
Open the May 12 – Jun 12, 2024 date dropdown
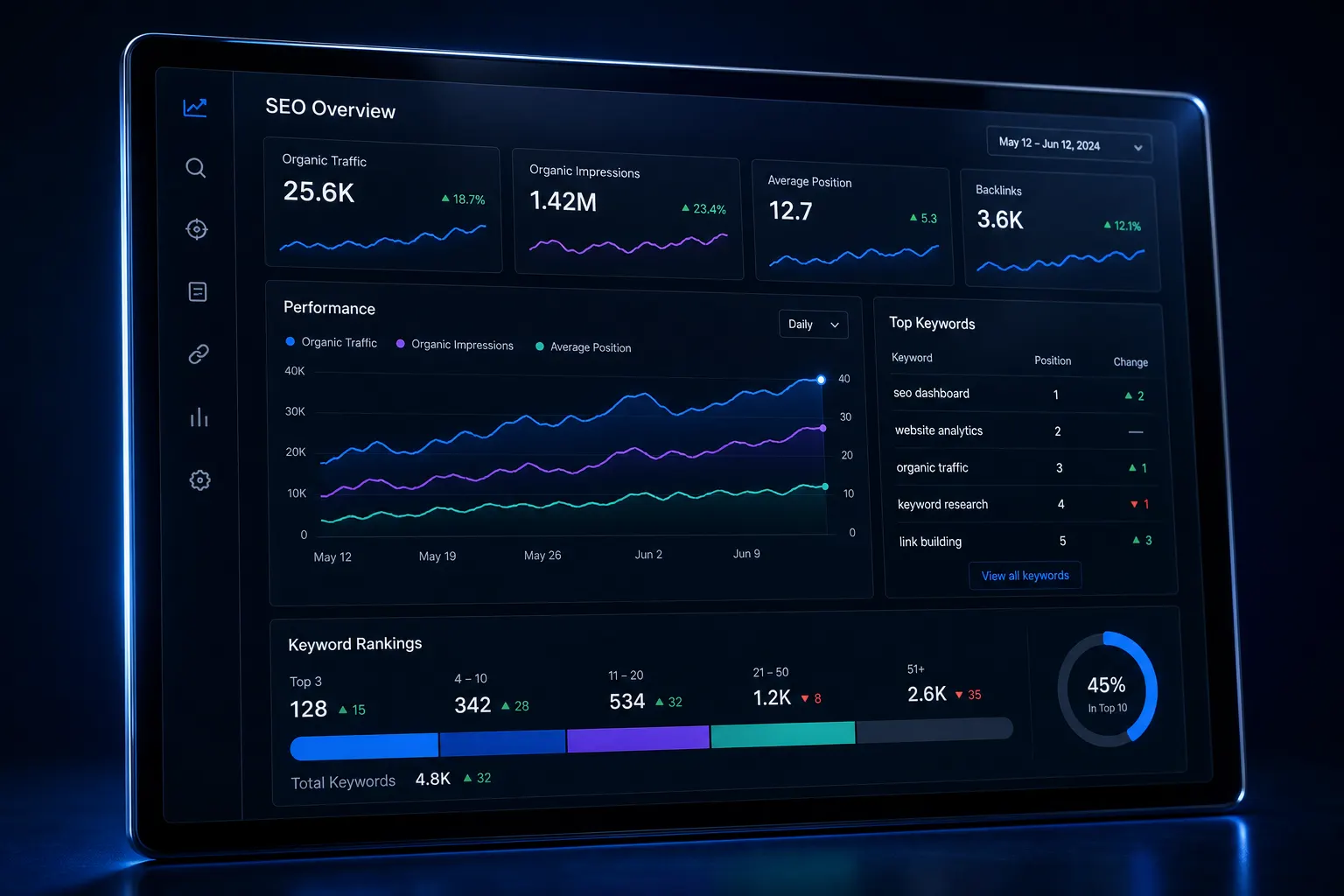[x=1069, y=145]
